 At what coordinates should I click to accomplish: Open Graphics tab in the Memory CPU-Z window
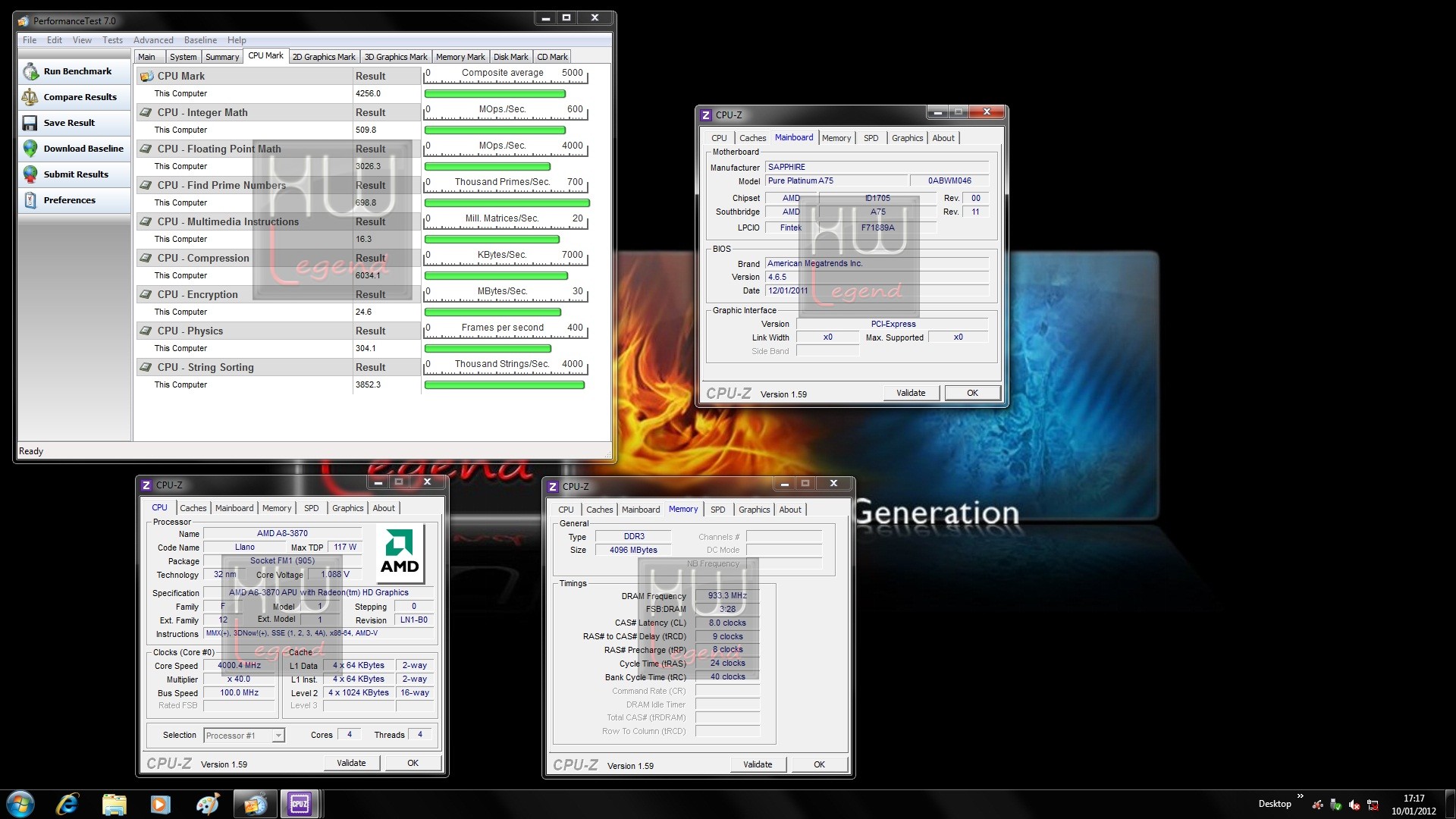click(x=754, y=510)
